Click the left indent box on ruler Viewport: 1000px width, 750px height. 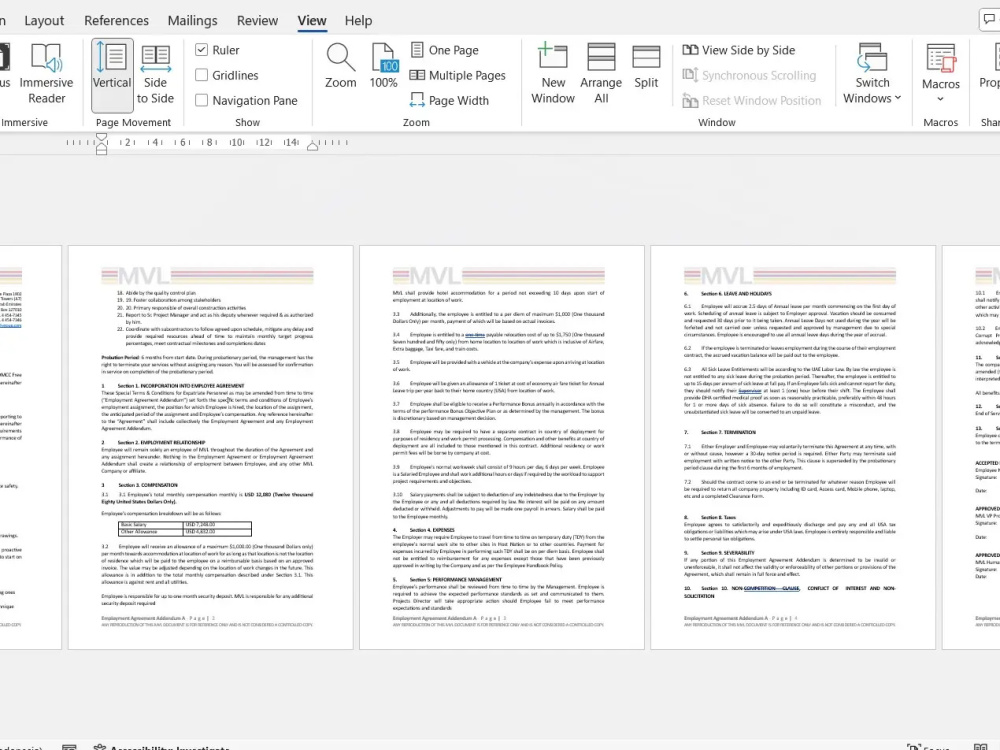pos(101,151)
